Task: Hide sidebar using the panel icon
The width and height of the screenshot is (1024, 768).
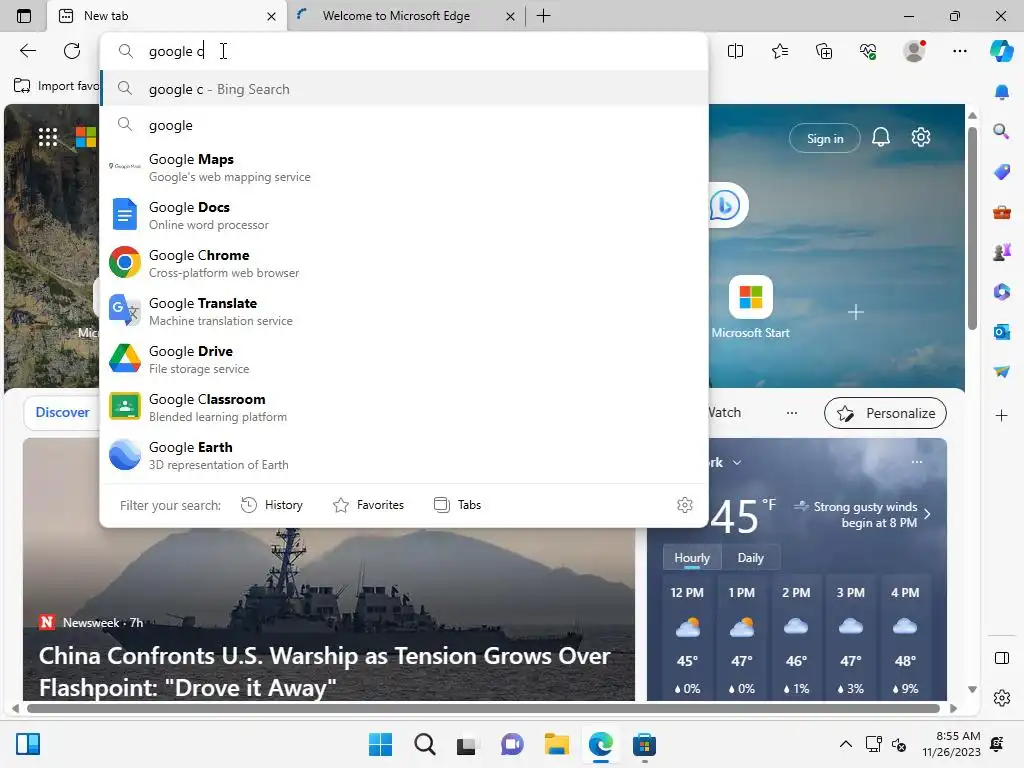Action: click(1002, 658)
